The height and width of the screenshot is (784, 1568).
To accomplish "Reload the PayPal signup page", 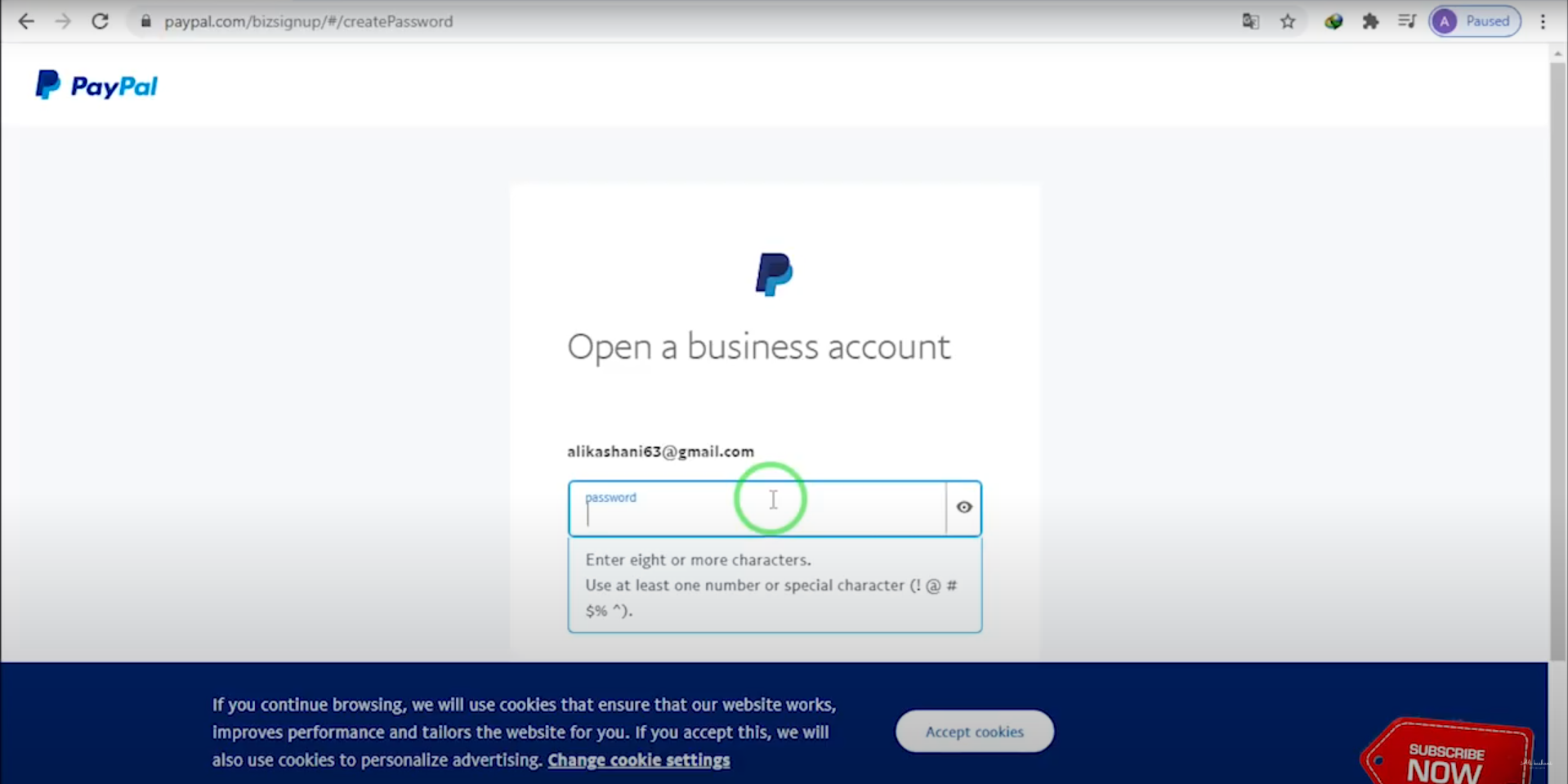I will pyautogui.click(x=100, y=21).
